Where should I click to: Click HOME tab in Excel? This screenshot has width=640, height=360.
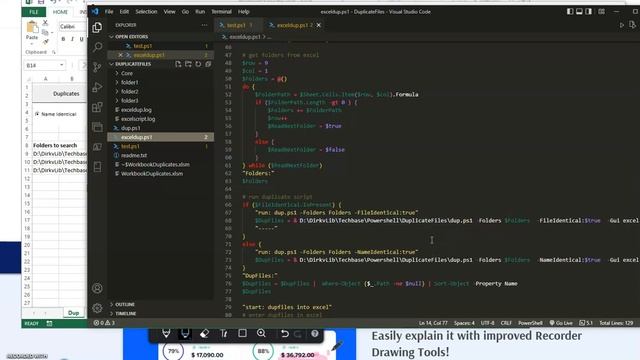click(x=60, y=12)
